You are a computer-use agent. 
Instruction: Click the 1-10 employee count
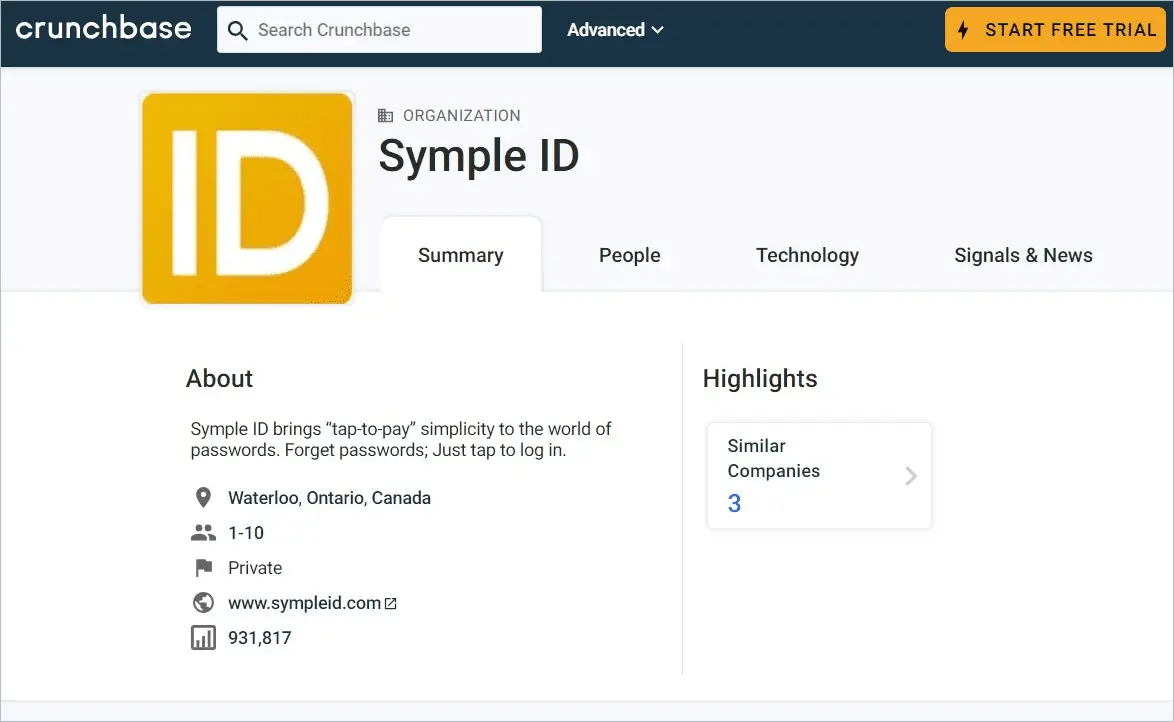click(246, 533)
